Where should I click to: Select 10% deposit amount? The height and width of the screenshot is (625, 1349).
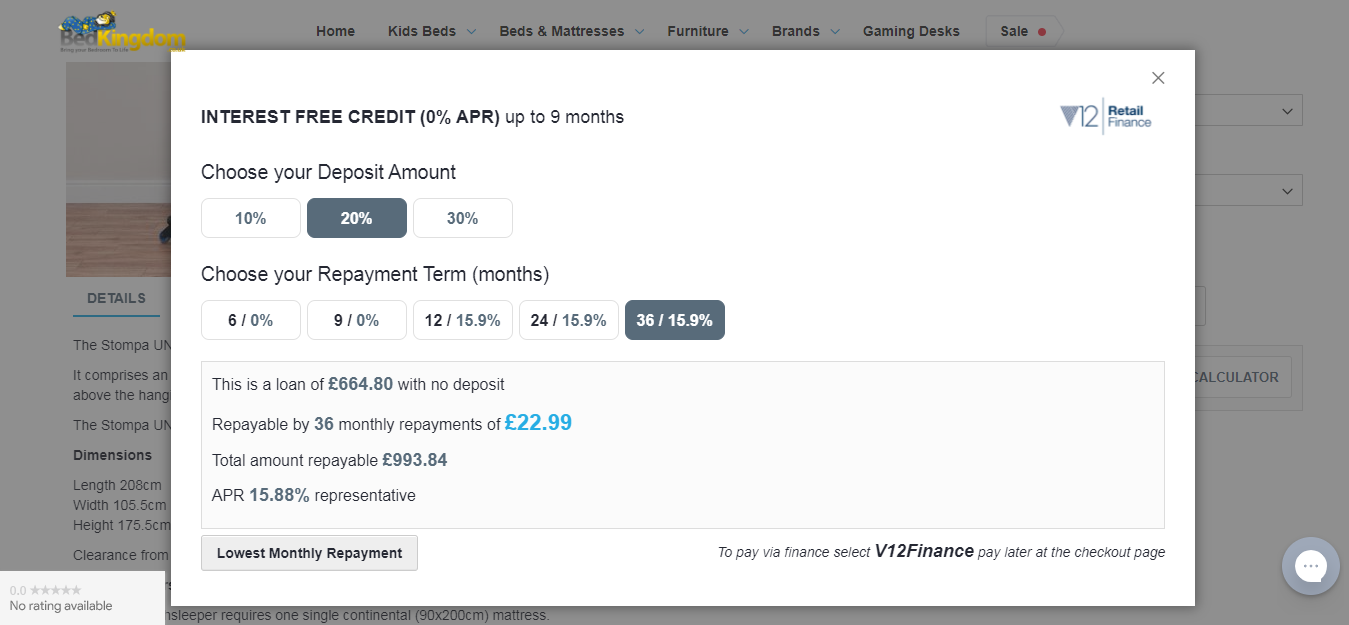click(251, 218)
